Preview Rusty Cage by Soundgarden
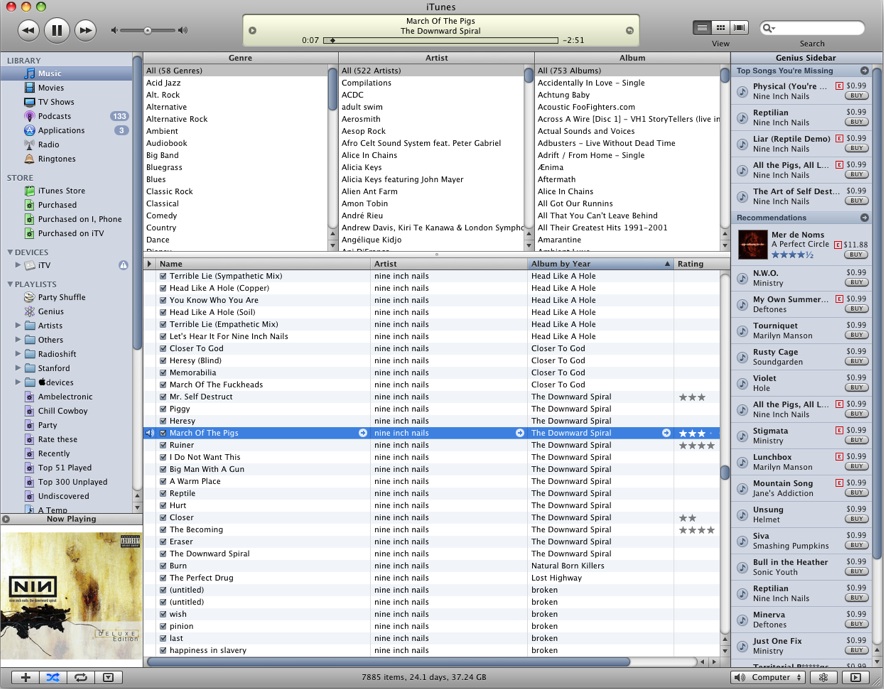The image size is (884, 689). 742,357
